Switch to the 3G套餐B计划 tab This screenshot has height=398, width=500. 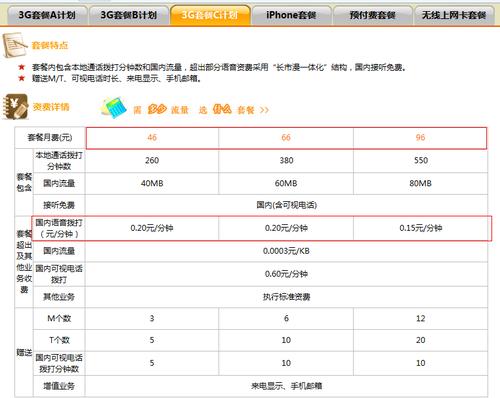click(129, 15)
